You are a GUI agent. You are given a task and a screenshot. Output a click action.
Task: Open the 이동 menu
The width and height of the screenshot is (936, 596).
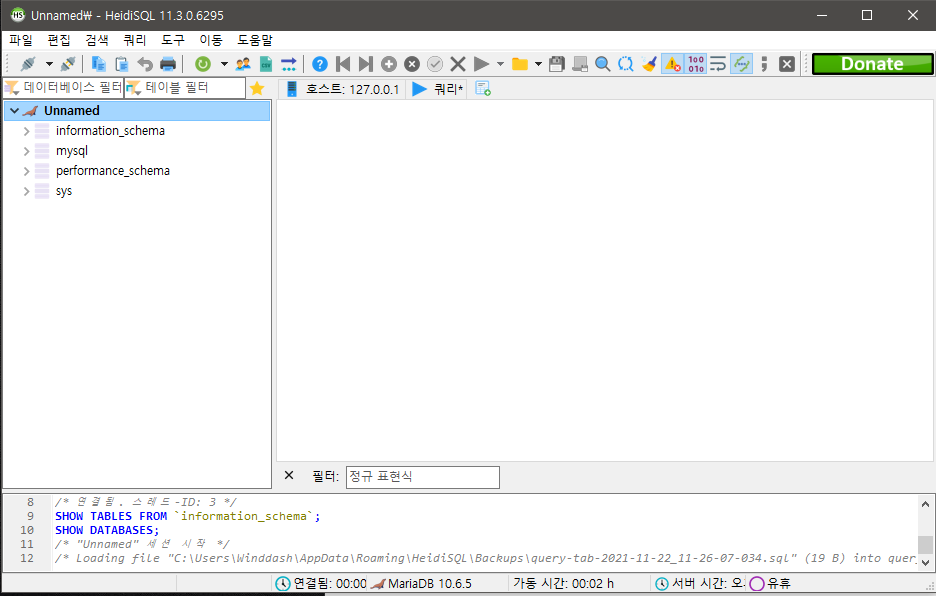(x=211, y=40)
